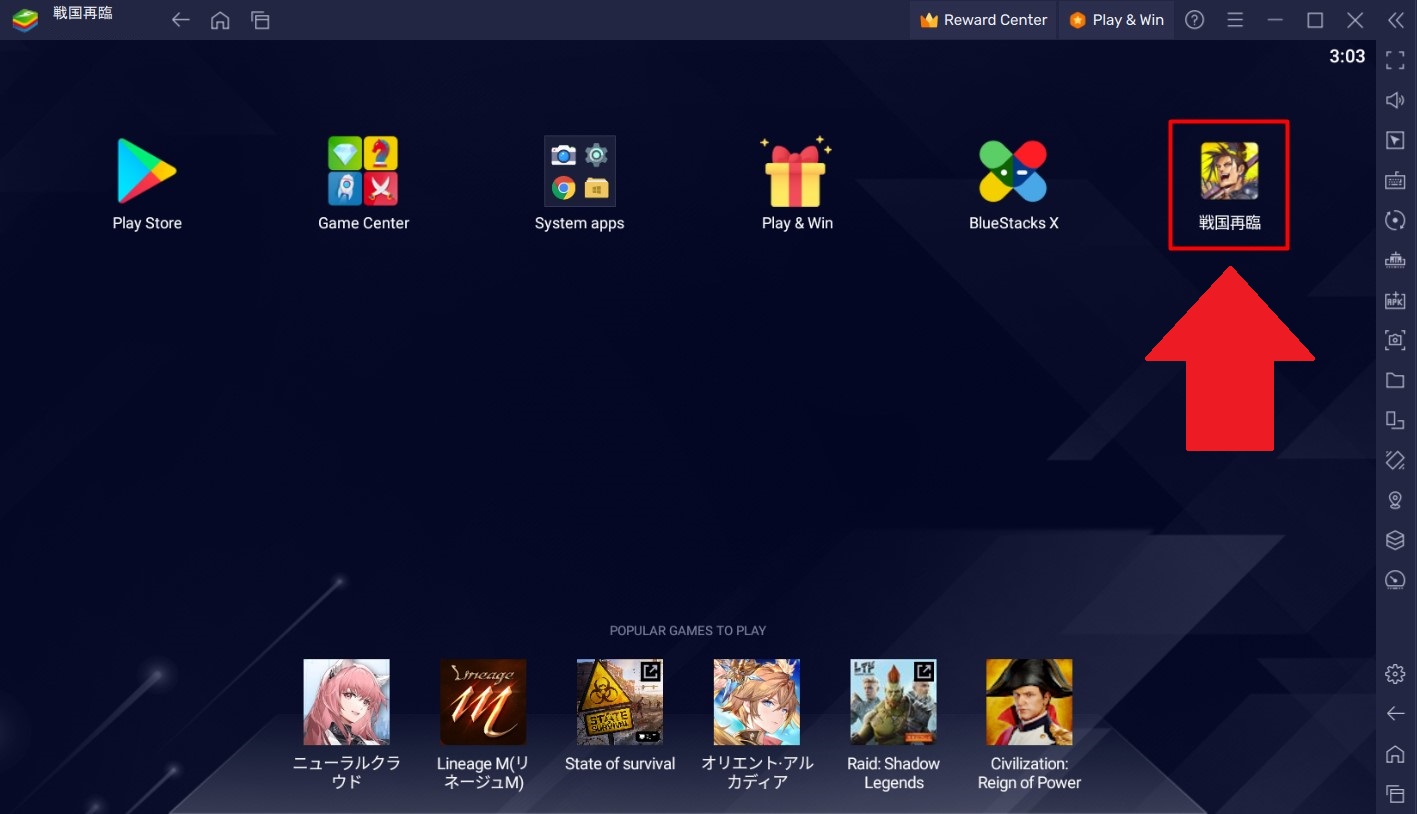Open the ニューラルクラウド game thumbnail
The image size is (1417, 814).
(346, 702)
